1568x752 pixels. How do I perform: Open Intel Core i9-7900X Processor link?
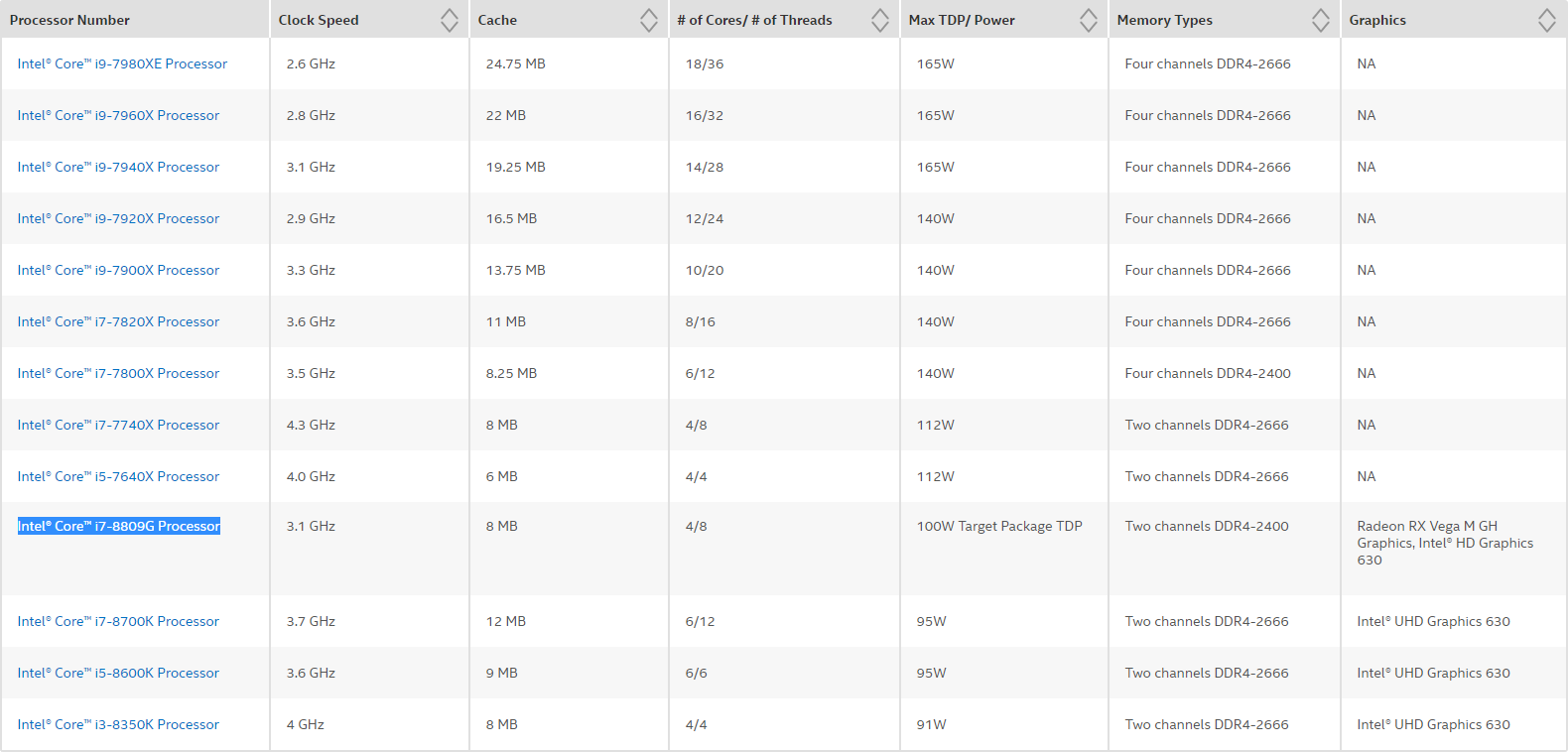[x=118, y=270]
